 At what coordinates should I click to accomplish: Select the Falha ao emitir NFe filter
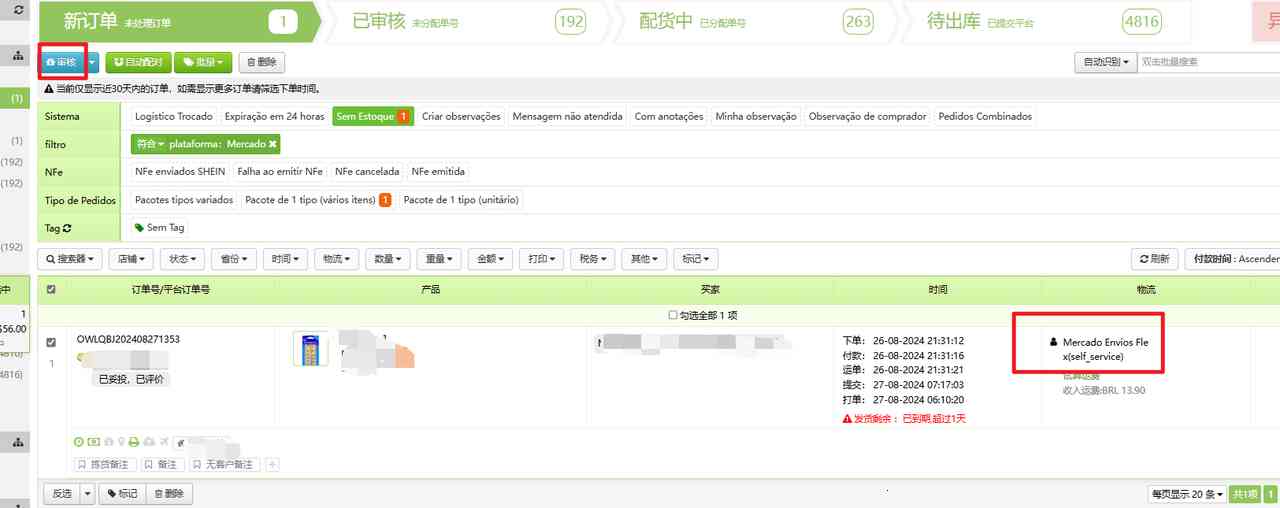(280, 172)
